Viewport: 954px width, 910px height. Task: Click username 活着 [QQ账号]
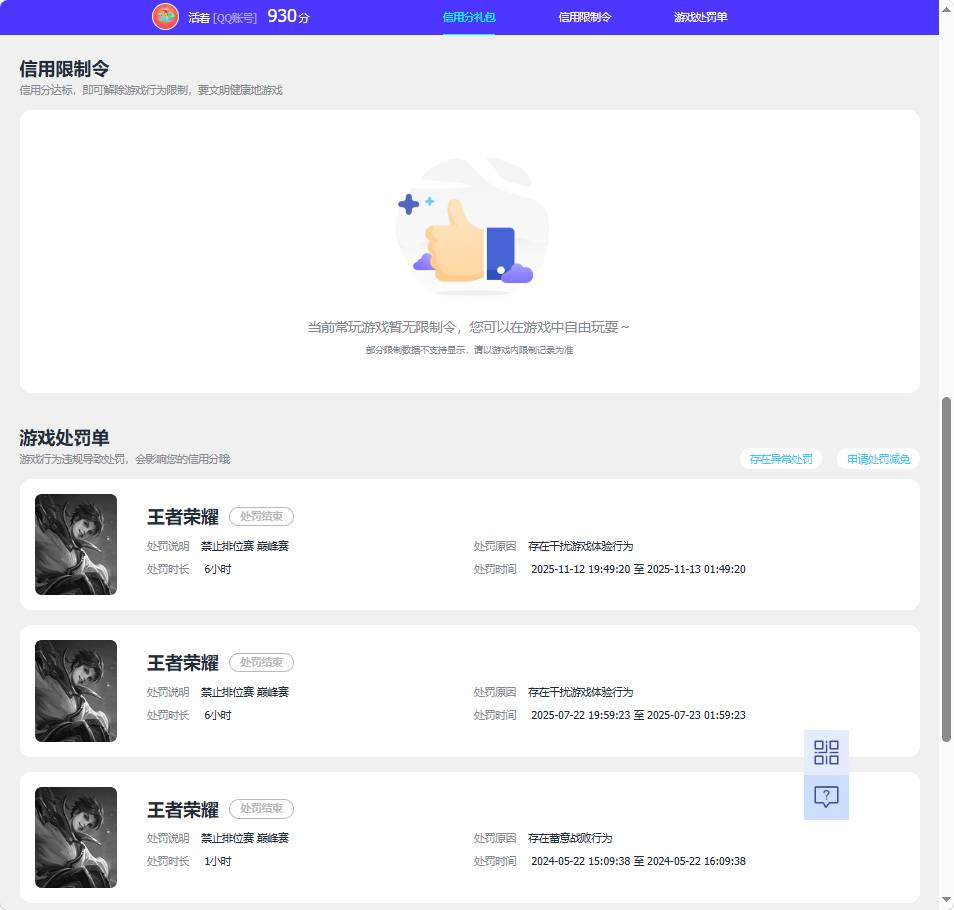222,18
